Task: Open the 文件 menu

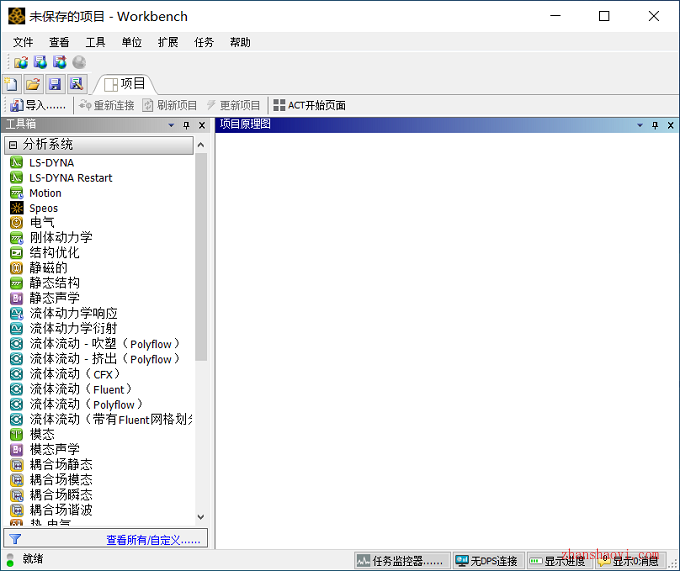Action: (23, 42)
